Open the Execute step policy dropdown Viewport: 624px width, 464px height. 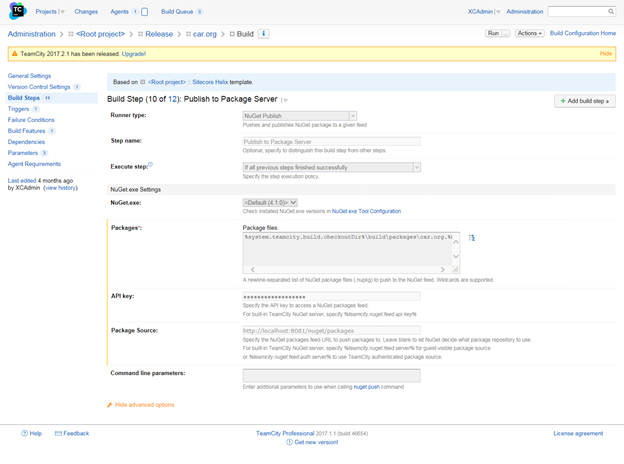(332, 168)
